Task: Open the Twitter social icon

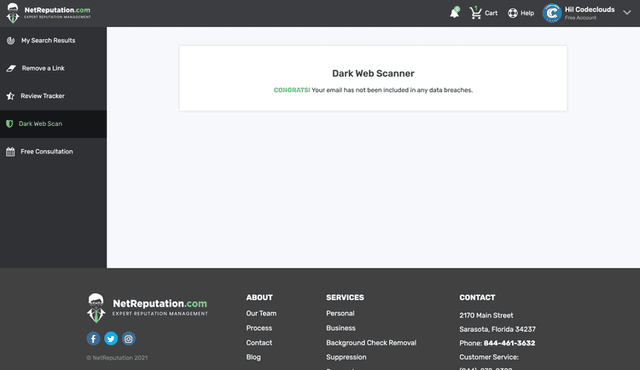Action: (111, 338)
